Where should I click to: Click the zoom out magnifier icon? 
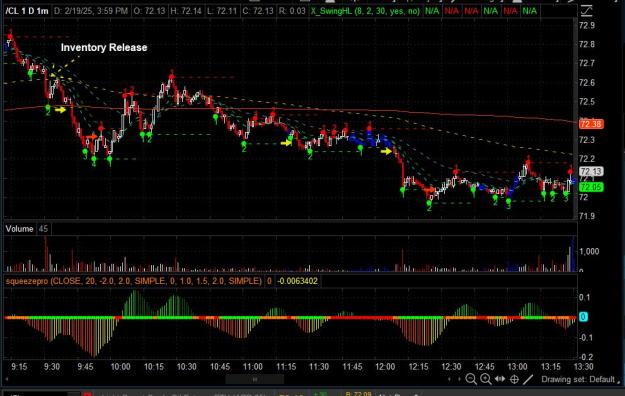pos(471,379)
